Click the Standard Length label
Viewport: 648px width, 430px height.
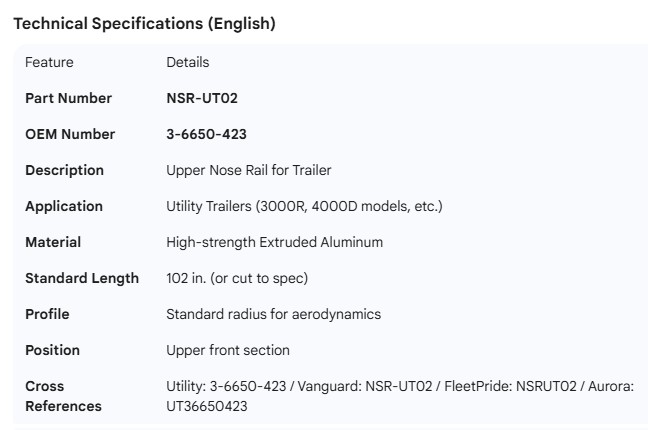[82, 278]
